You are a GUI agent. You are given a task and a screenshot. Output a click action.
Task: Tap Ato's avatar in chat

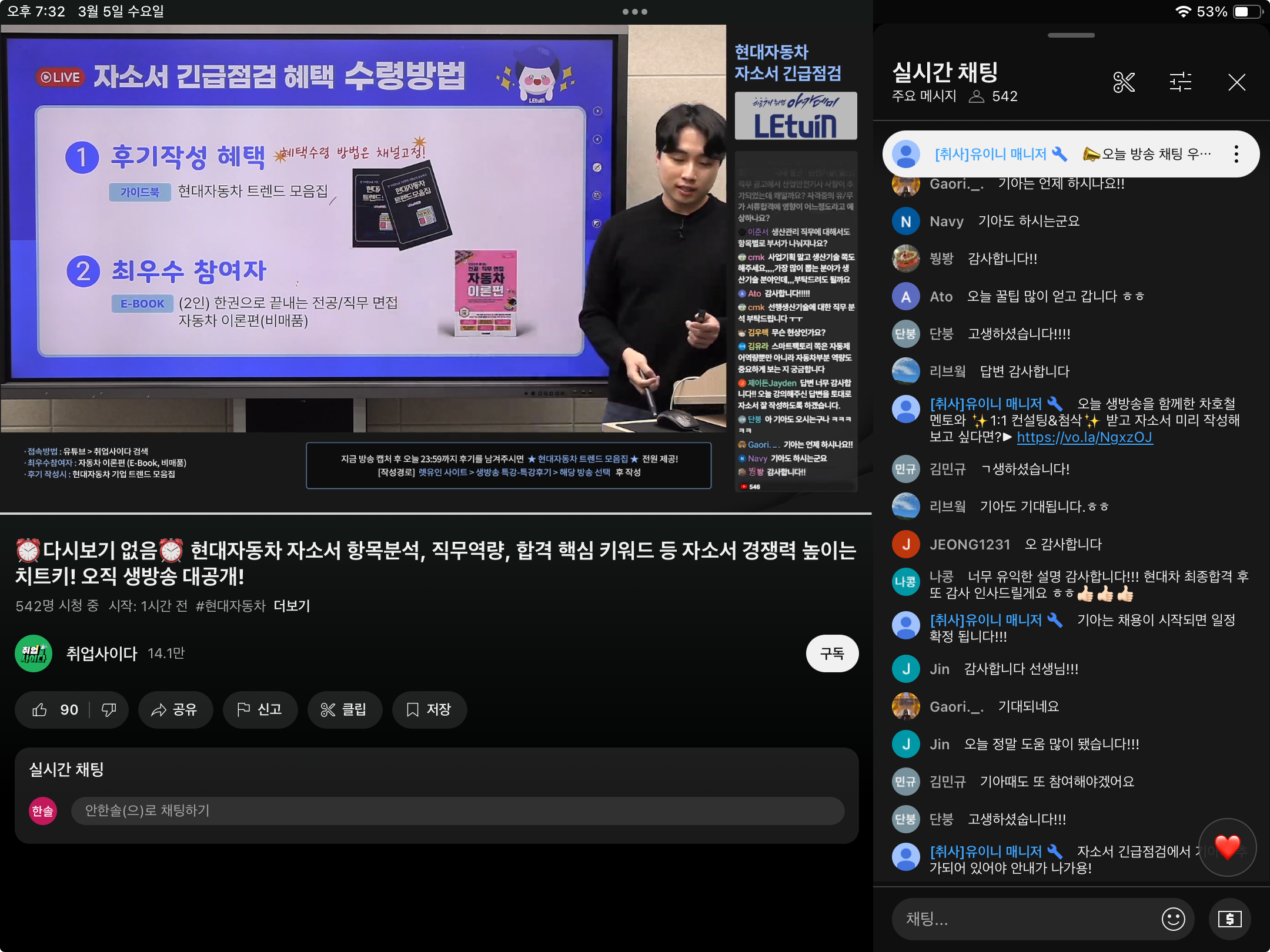pos(905,296)
